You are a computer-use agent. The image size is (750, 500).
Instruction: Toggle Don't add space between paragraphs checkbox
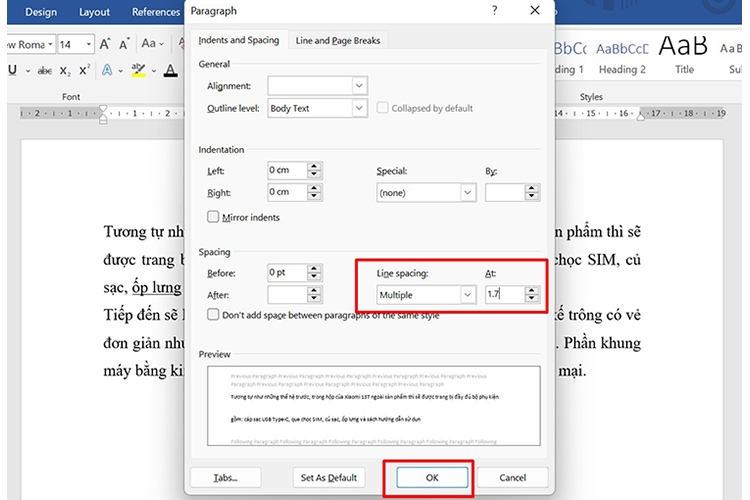click(213, 314)
